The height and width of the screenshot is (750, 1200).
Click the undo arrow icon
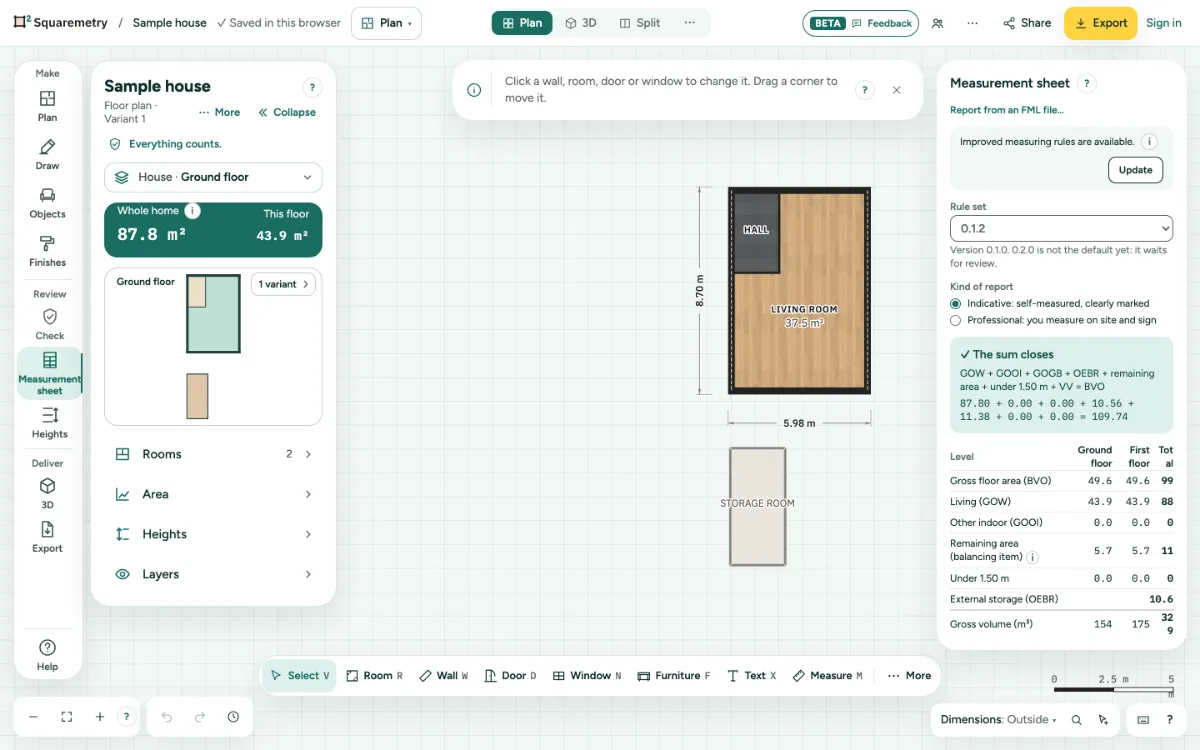click(167, 717)
